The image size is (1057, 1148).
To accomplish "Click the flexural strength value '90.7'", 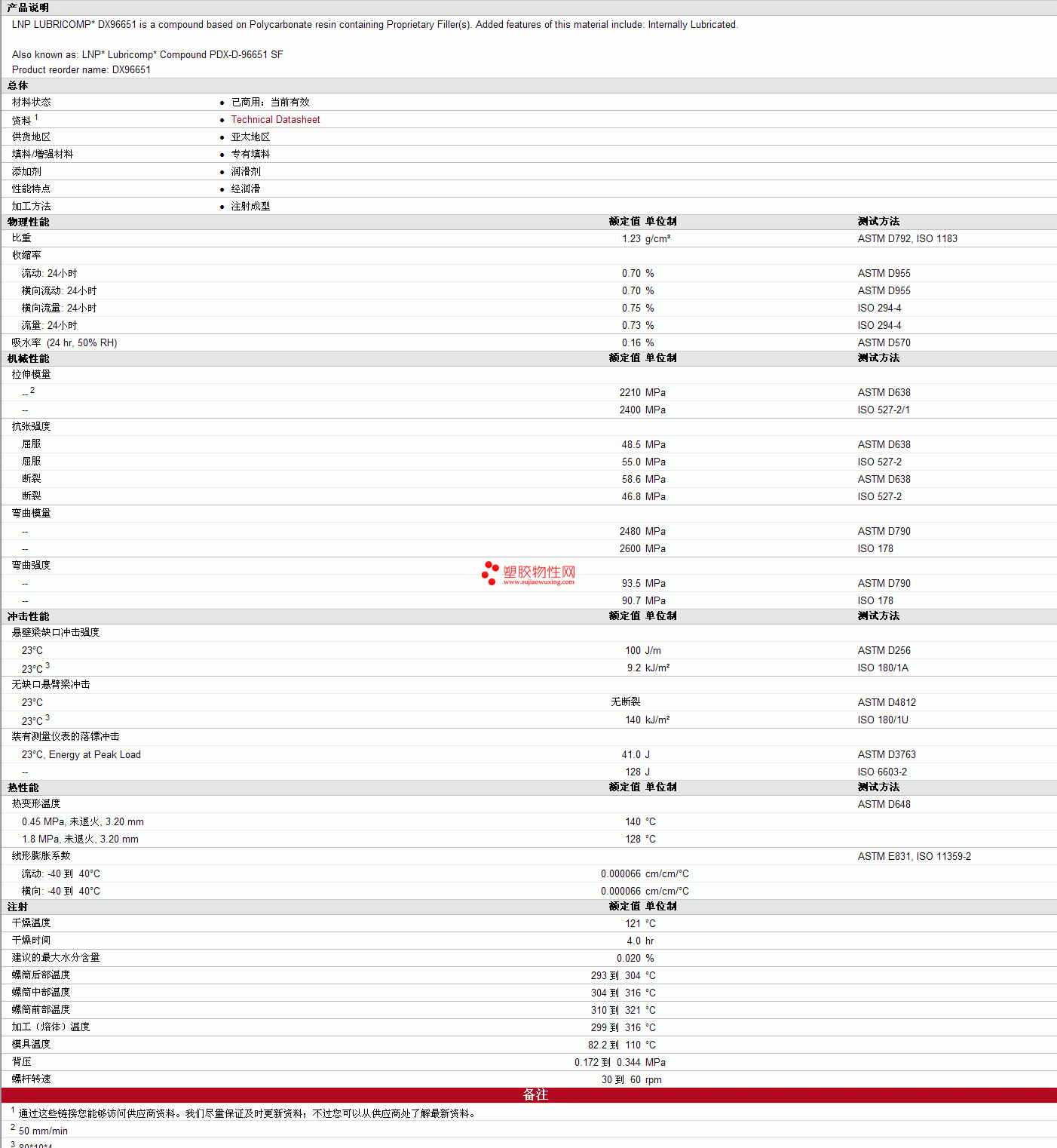I will tap(631, 600).
